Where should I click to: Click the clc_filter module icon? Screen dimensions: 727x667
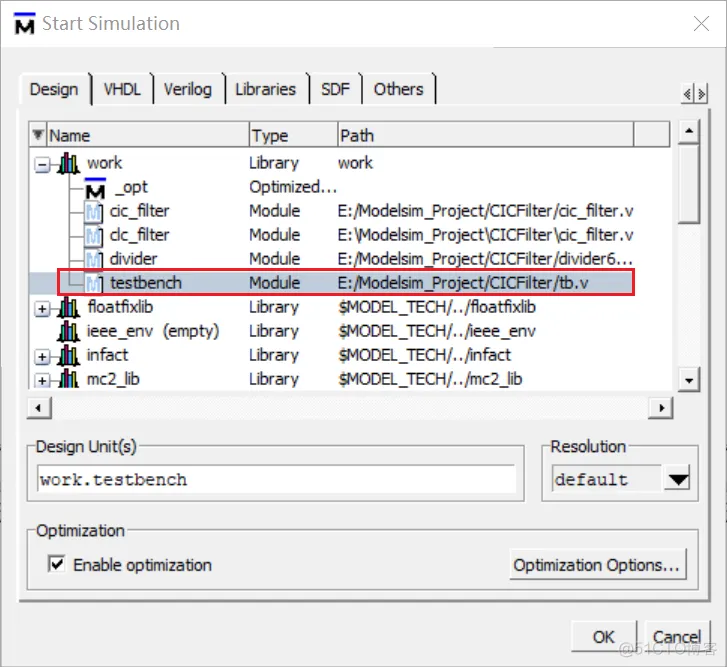pyautogui.click(x=94, y=235)
